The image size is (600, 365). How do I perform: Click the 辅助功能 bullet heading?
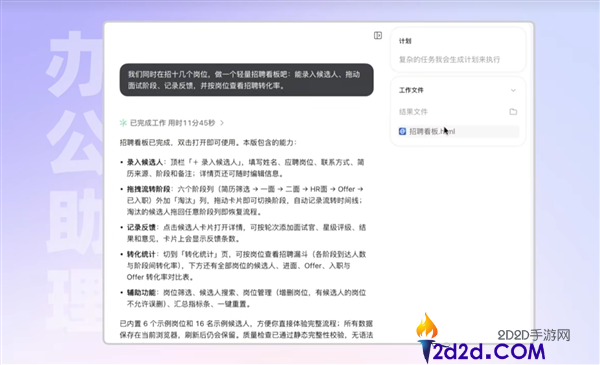point(141,293)
